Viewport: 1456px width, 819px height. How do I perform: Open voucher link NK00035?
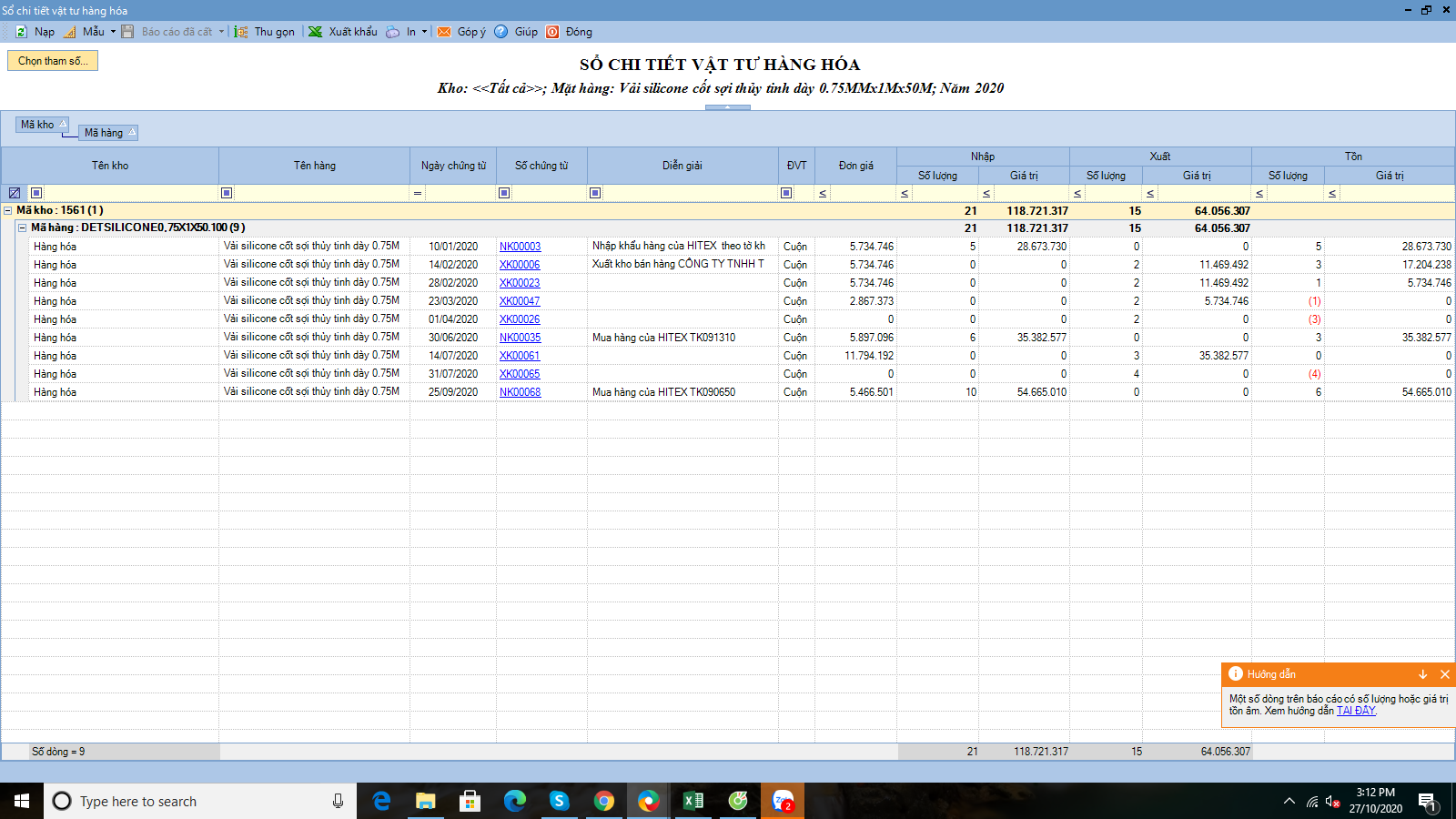coord(520,338)
